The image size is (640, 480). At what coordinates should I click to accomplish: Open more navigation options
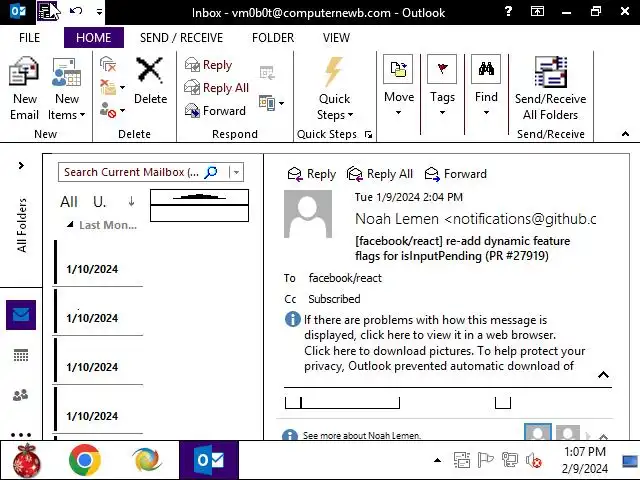pyautogui.click(x=21, y=434)
